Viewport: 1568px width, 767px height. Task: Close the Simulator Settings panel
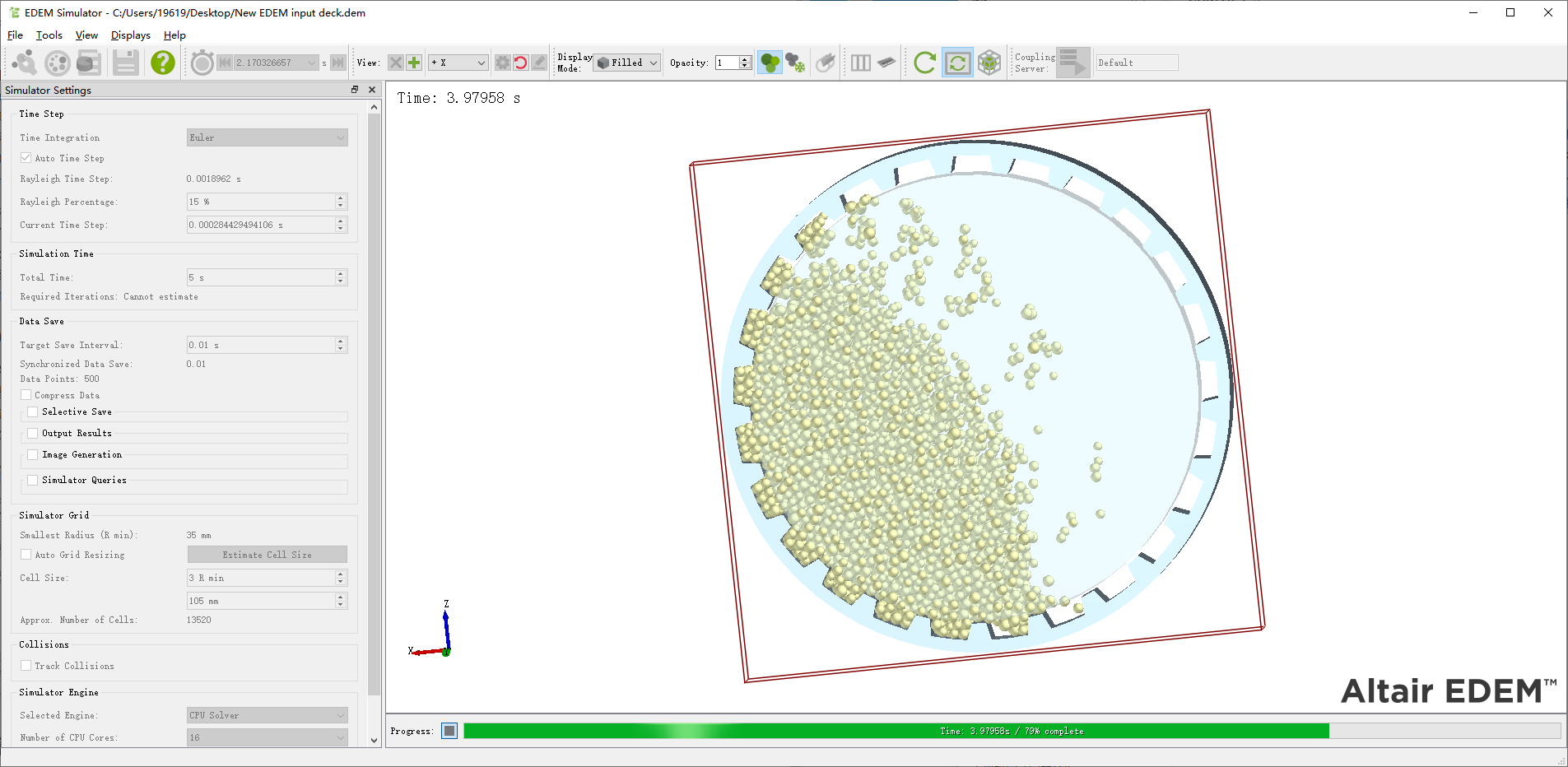coord(372,90)
